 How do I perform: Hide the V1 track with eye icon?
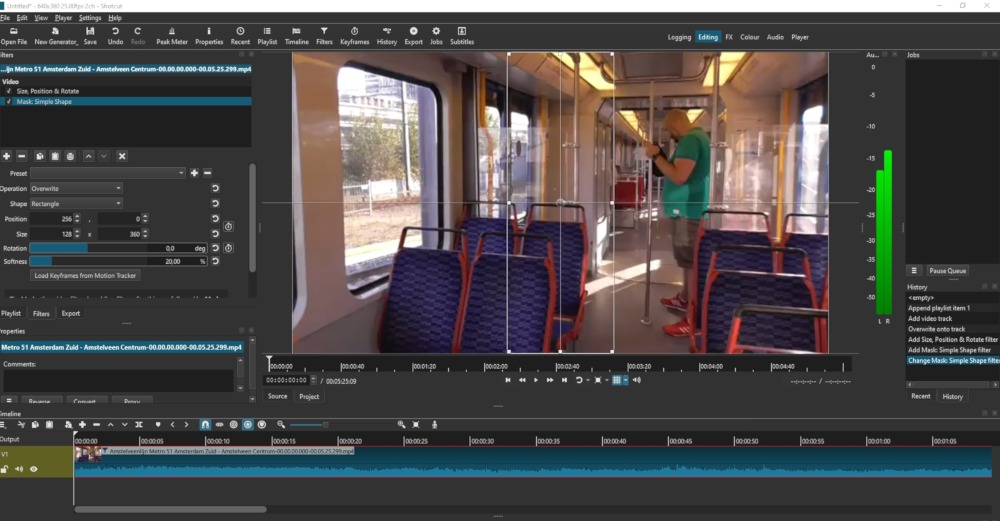(x=34, y=468)
